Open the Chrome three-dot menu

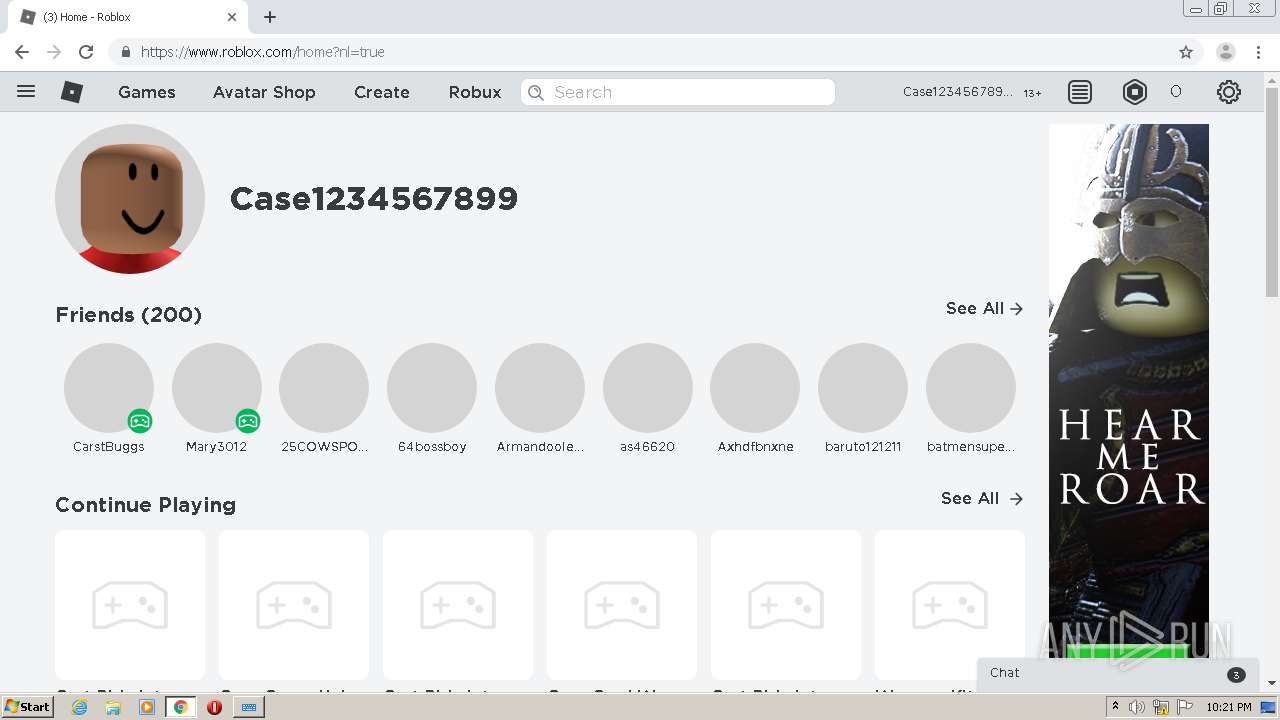pyautogui.click(x=1258, y=52)
